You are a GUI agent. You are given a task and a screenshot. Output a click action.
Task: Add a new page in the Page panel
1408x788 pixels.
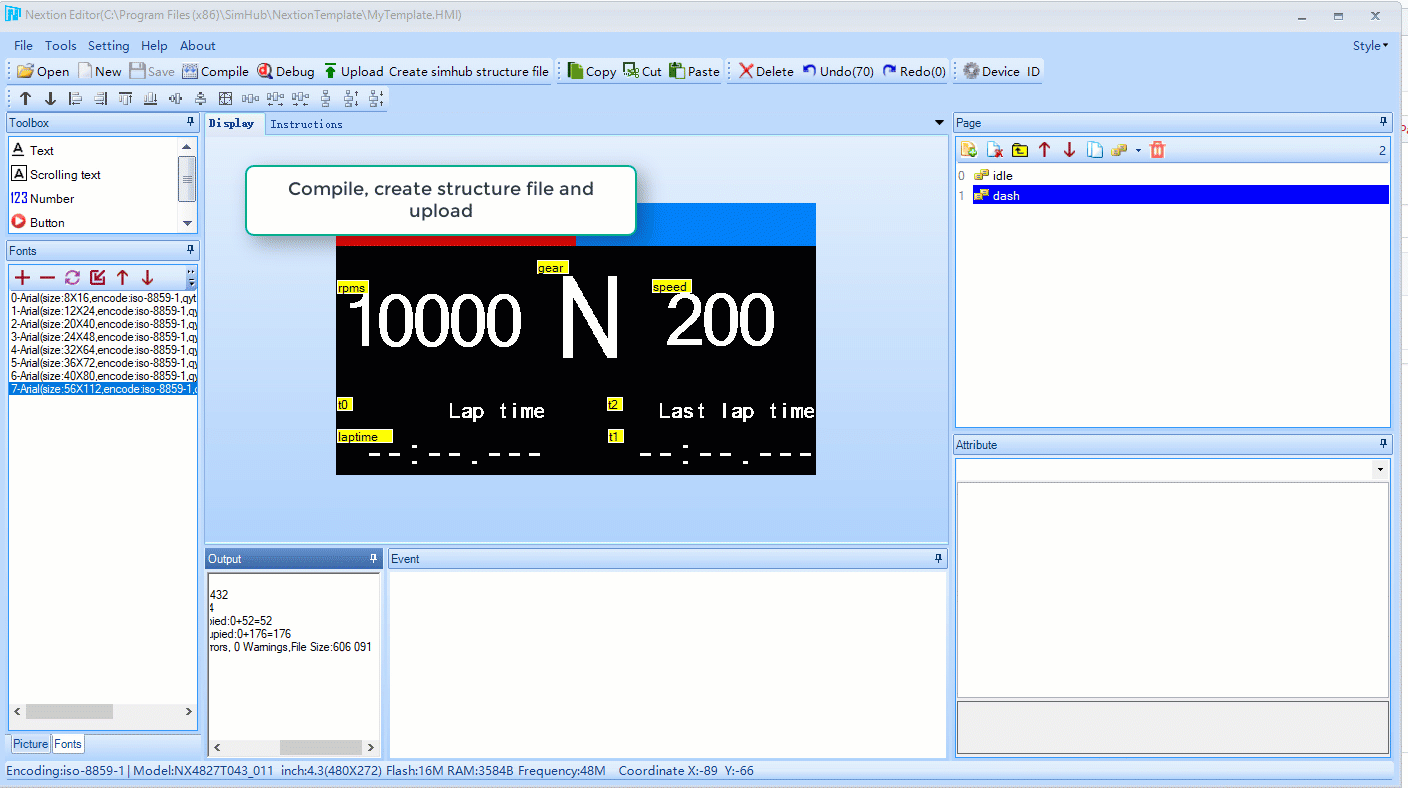pos(968,149)
